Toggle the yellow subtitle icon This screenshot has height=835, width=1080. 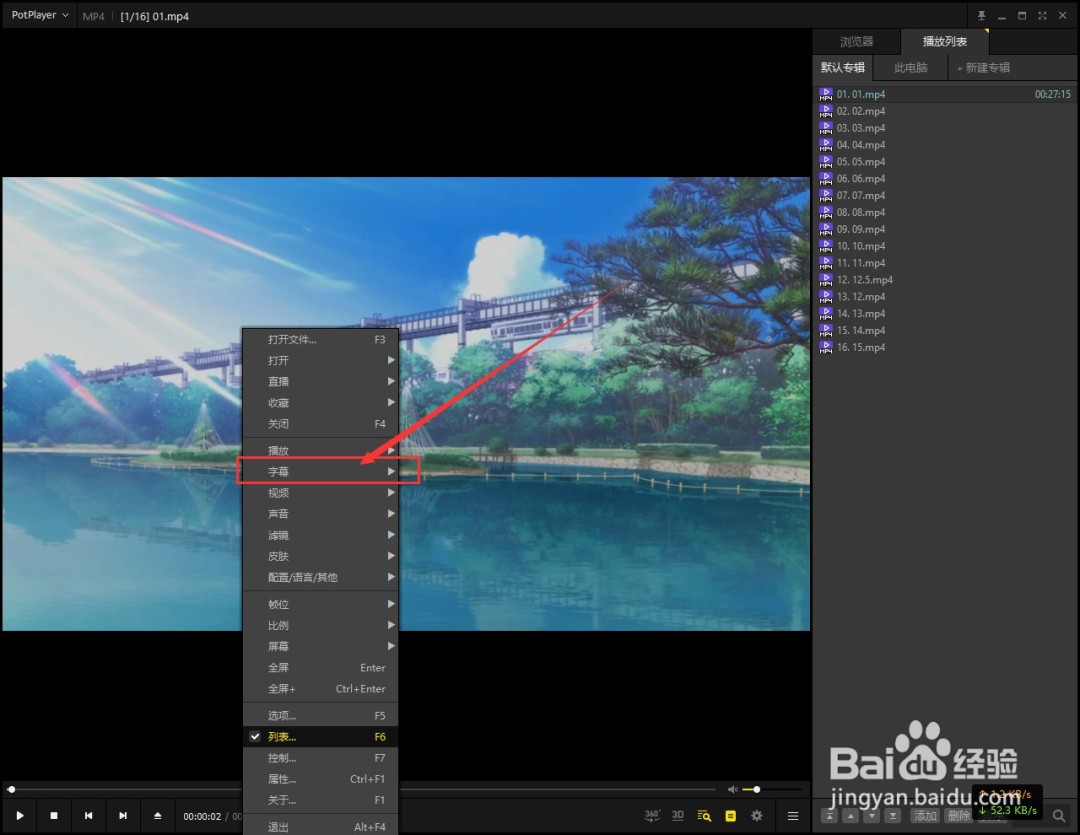(731, 816)
